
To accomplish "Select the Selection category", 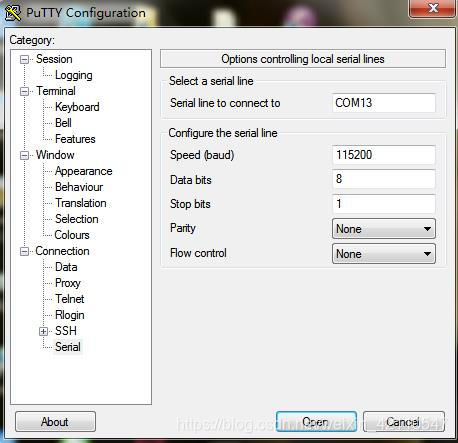I will pos(77,219).
